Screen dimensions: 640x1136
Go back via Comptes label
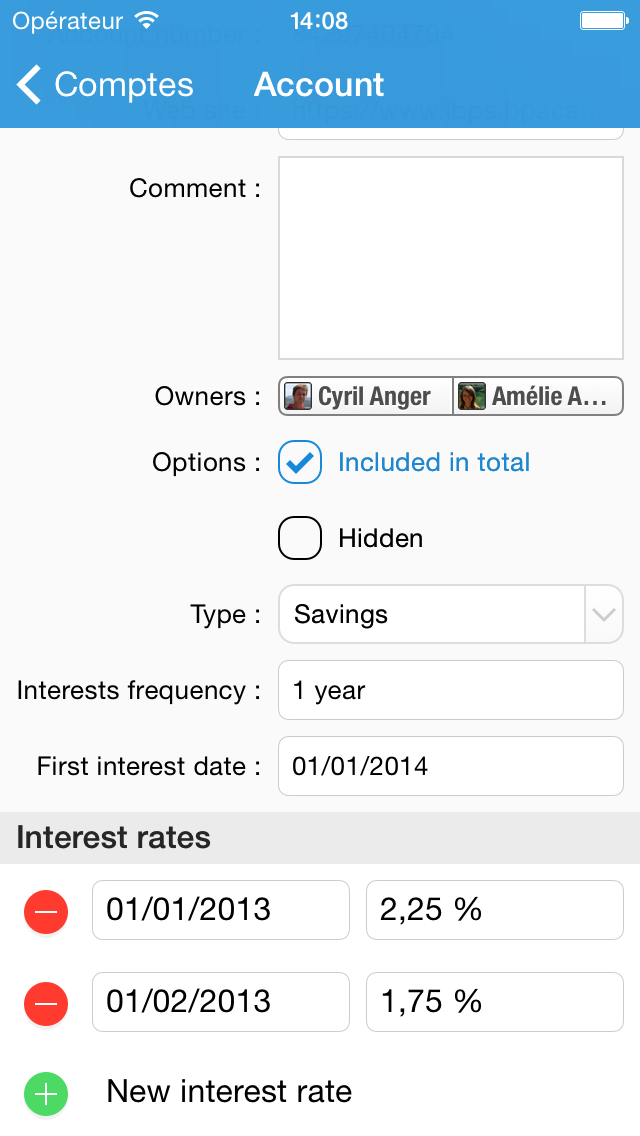124,85
